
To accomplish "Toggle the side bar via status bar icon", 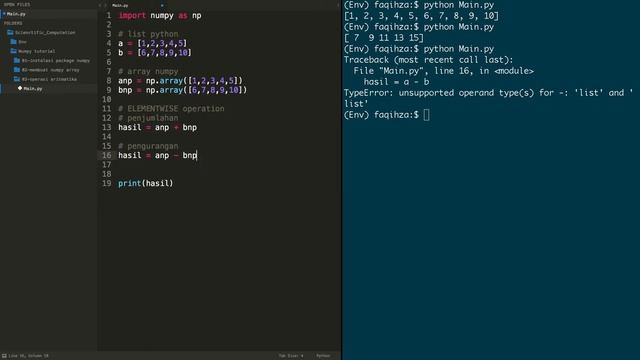I will [x=4, y=356].
